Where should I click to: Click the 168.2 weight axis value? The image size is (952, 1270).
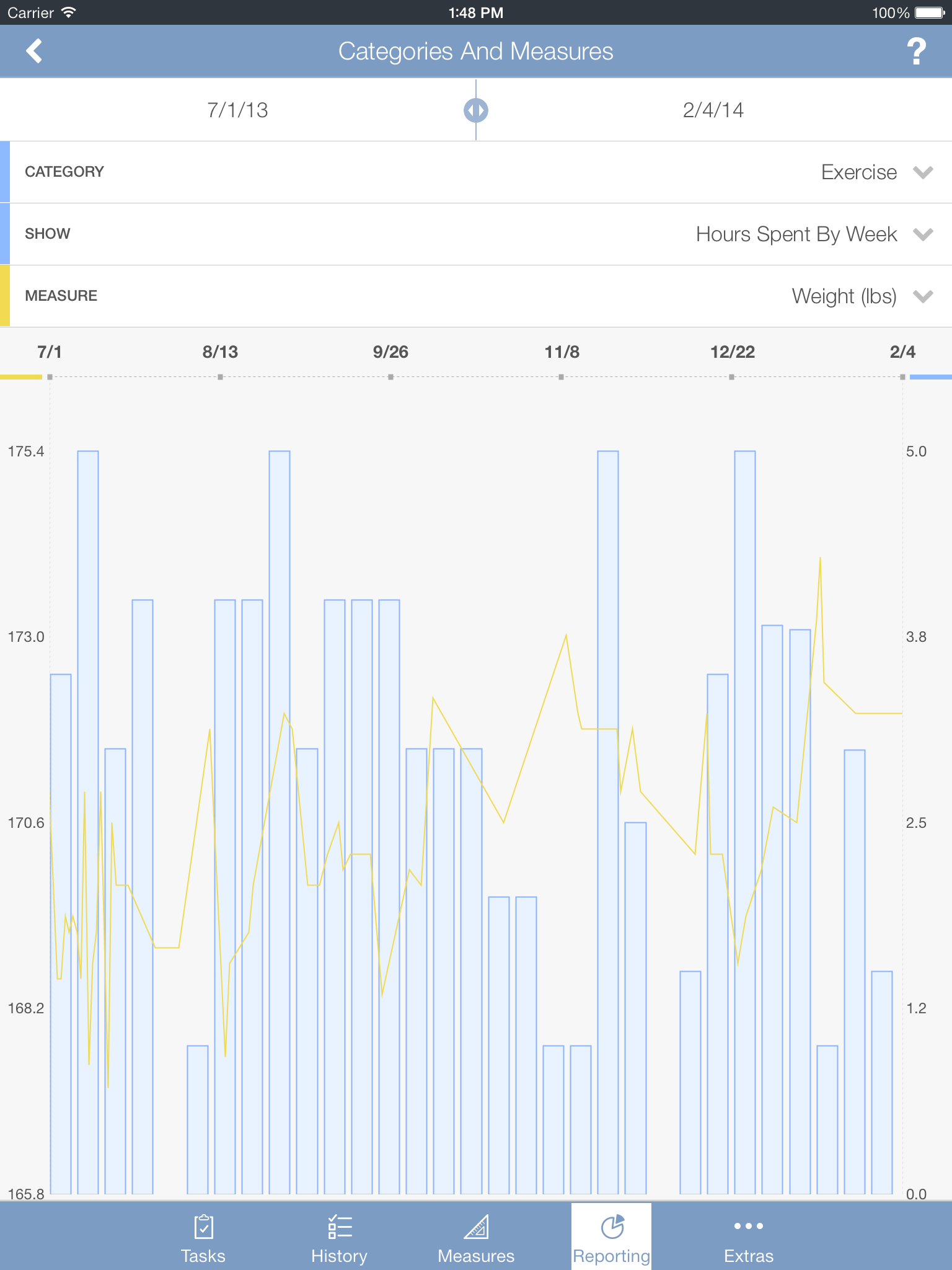pos(26,1008)
